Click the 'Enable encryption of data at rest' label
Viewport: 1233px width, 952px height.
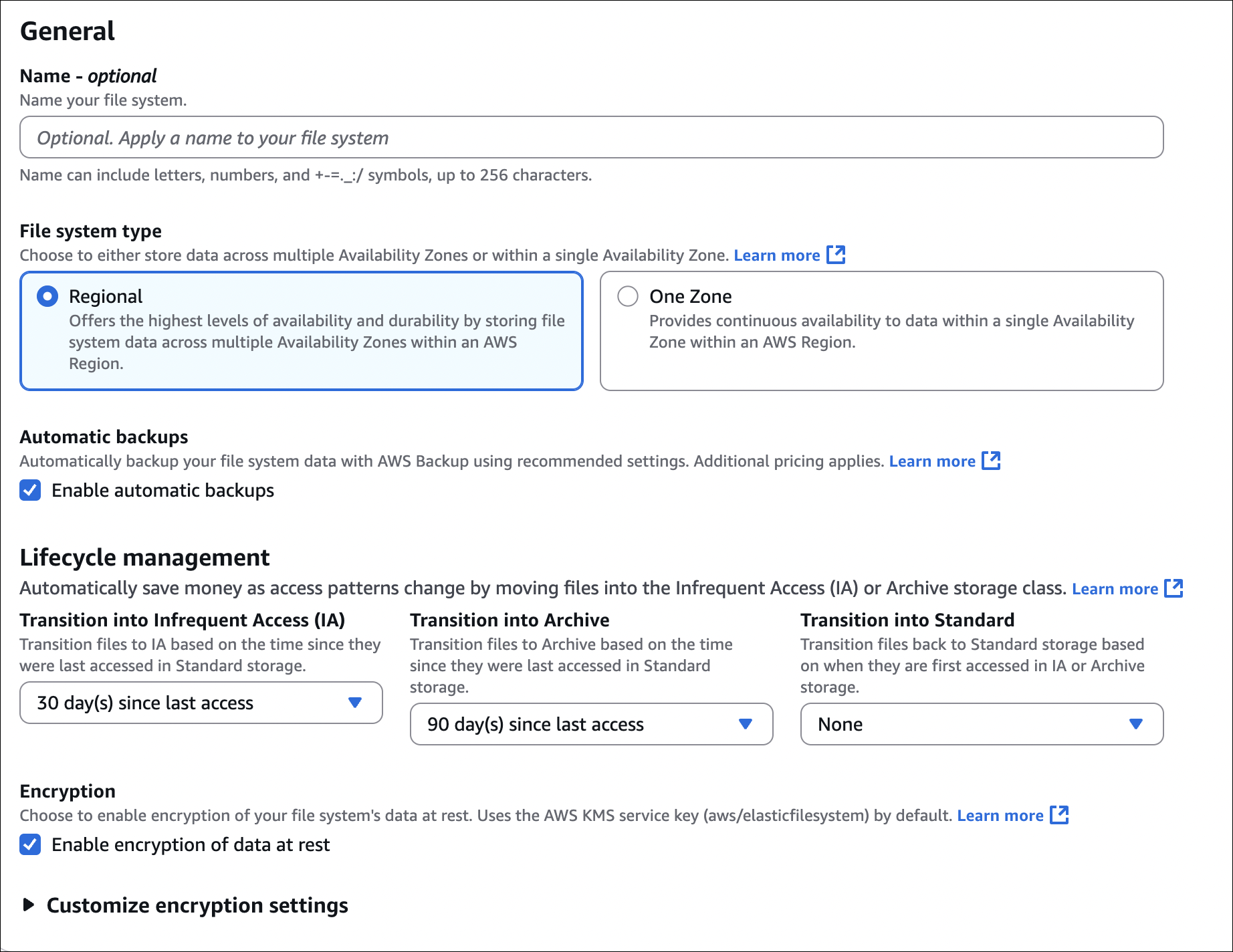coord(191,844)
